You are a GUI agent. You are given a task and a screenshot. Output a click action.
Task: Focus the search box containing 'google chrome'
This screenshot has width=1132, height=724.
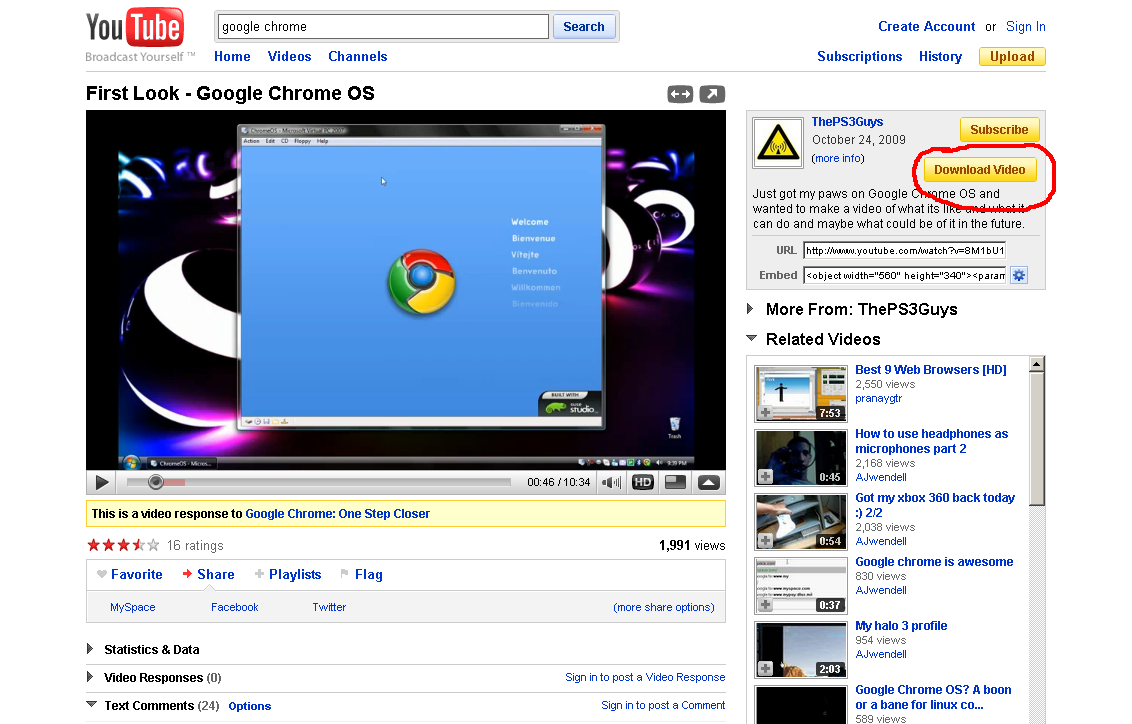(383, 27)
